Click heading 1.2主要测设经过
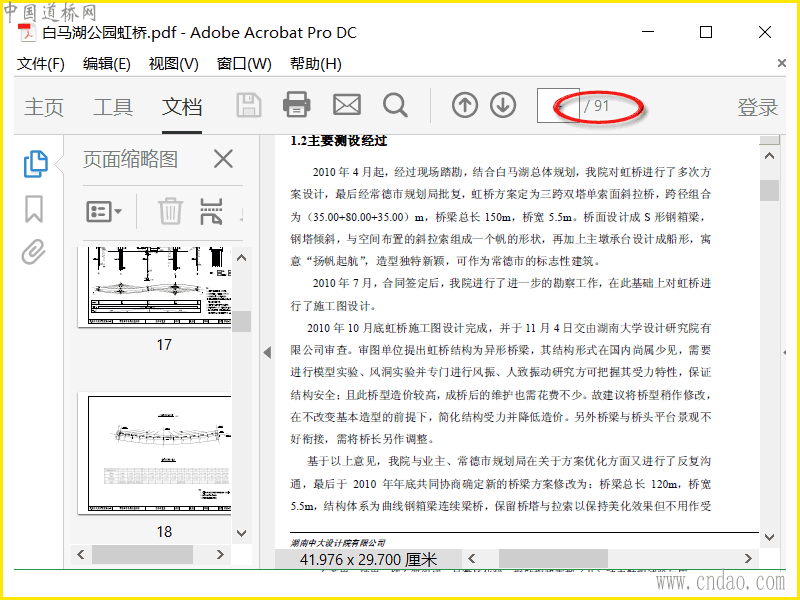The image size is (800, 600). (x=339, y=141)
